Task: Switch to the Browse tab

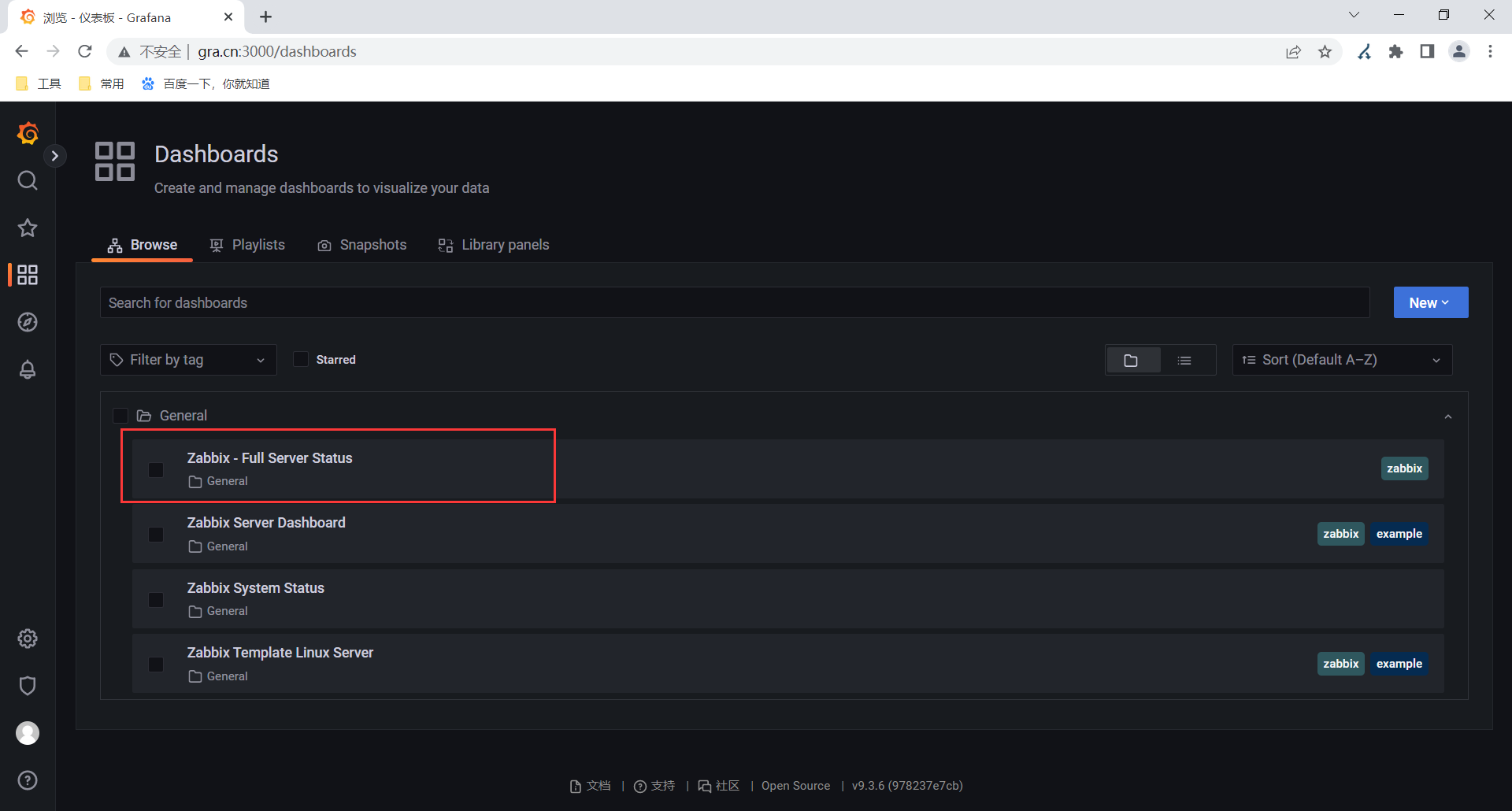Action: [x=143, y=245]
